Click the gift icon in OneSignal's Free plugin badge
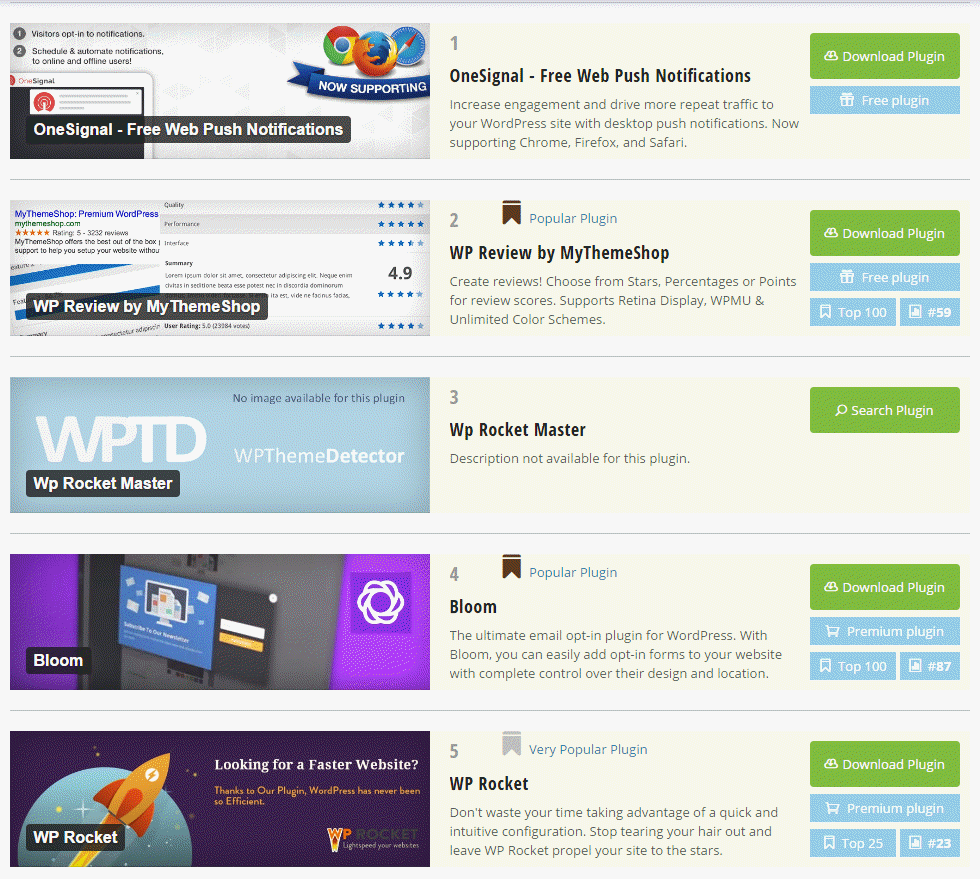The width and height of the screenshot is (980, 879). (847, 100)
